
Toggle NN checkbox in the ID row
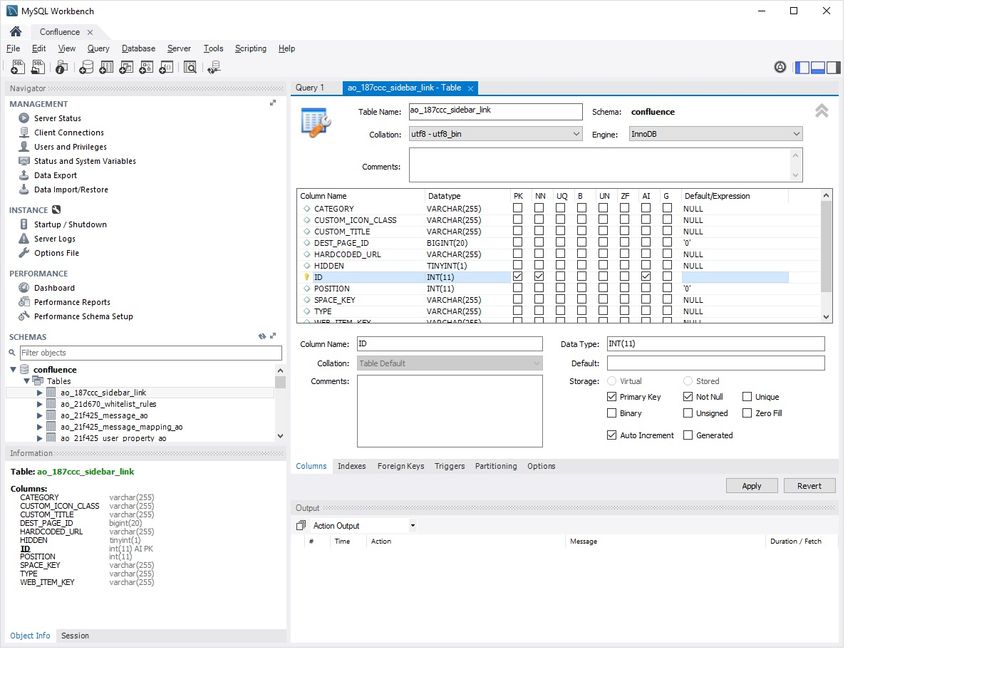coord(539,277)
